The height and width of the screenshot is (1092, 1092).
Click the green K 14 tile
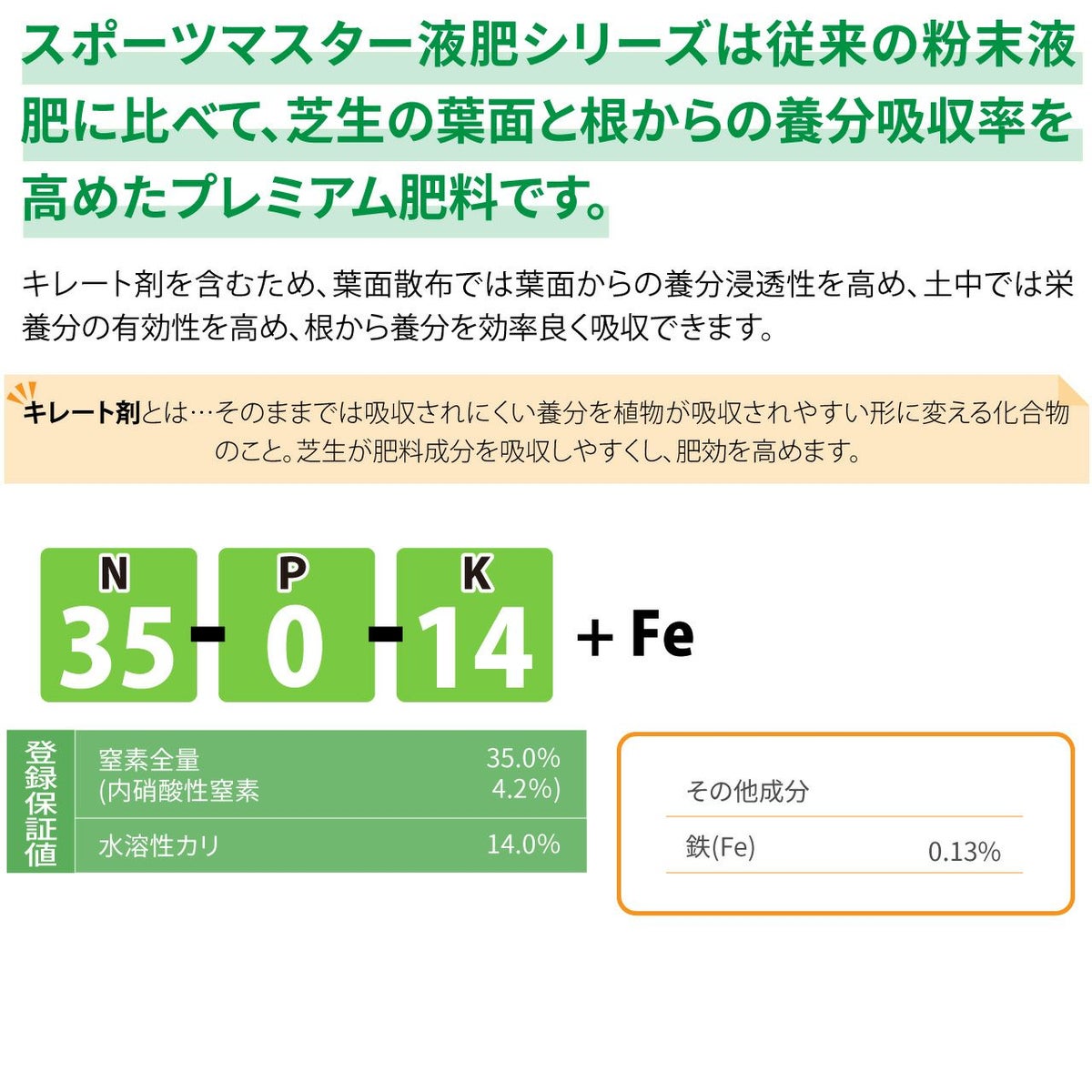[x=474, y=625]
